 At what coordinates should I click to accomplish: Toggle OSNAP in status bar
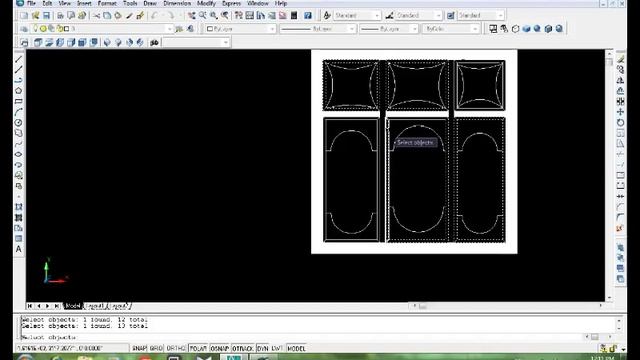click(x=220, y=349)
